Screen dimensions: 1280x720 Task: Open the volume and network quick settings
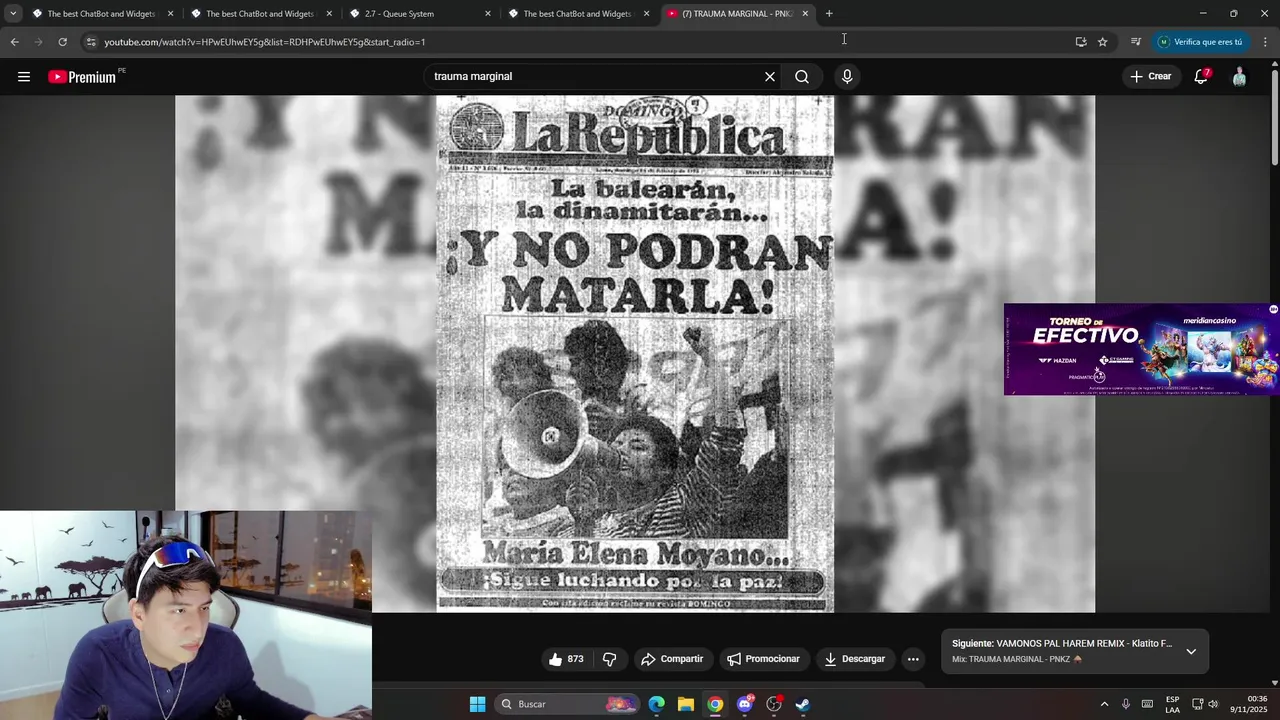(x=1204, y=704)
